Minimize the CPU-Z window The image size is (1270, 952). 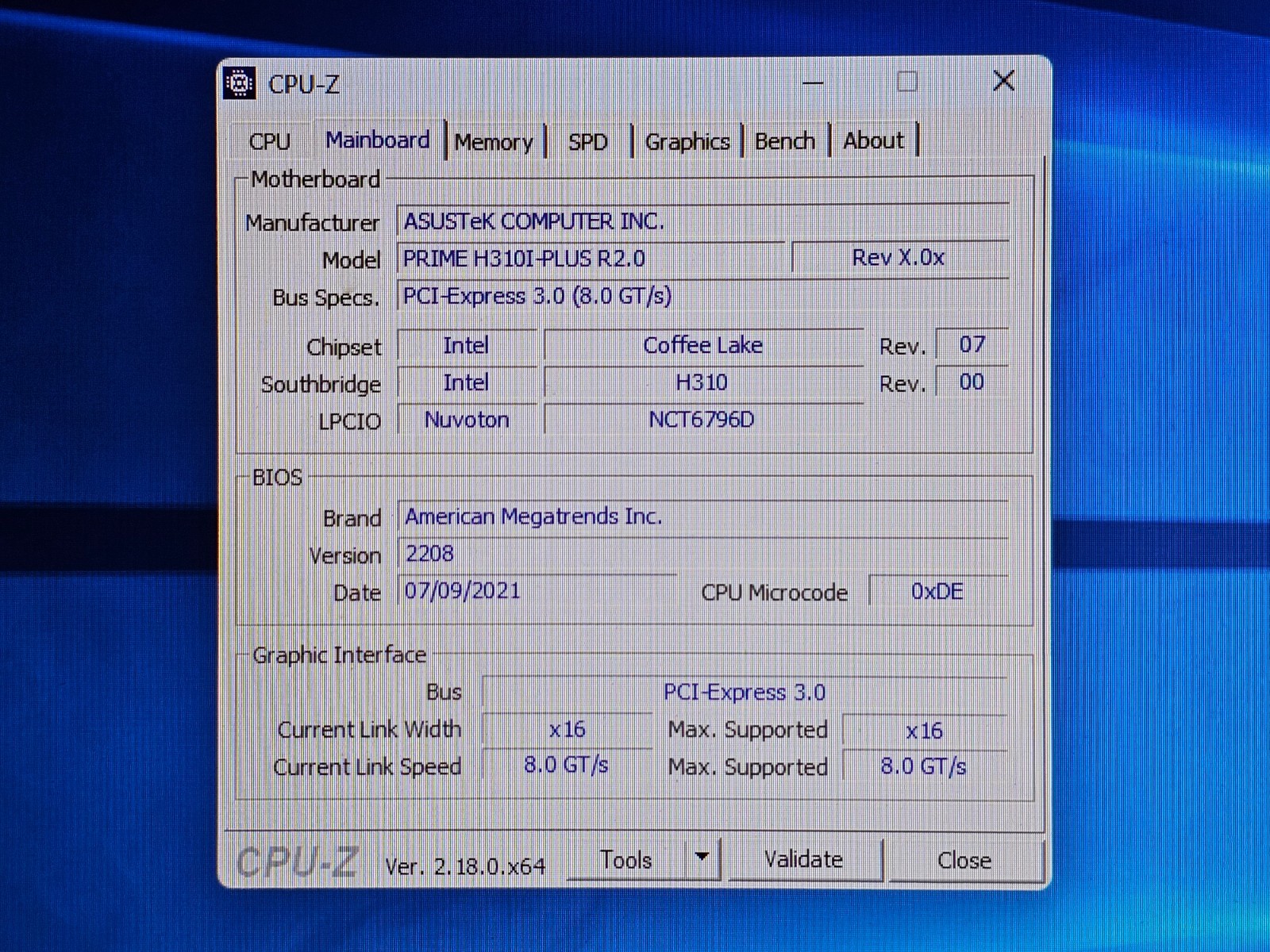813,82
